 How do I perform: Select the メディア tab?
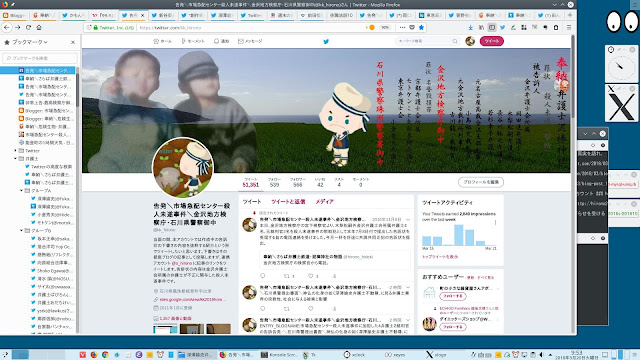(324, 202)
